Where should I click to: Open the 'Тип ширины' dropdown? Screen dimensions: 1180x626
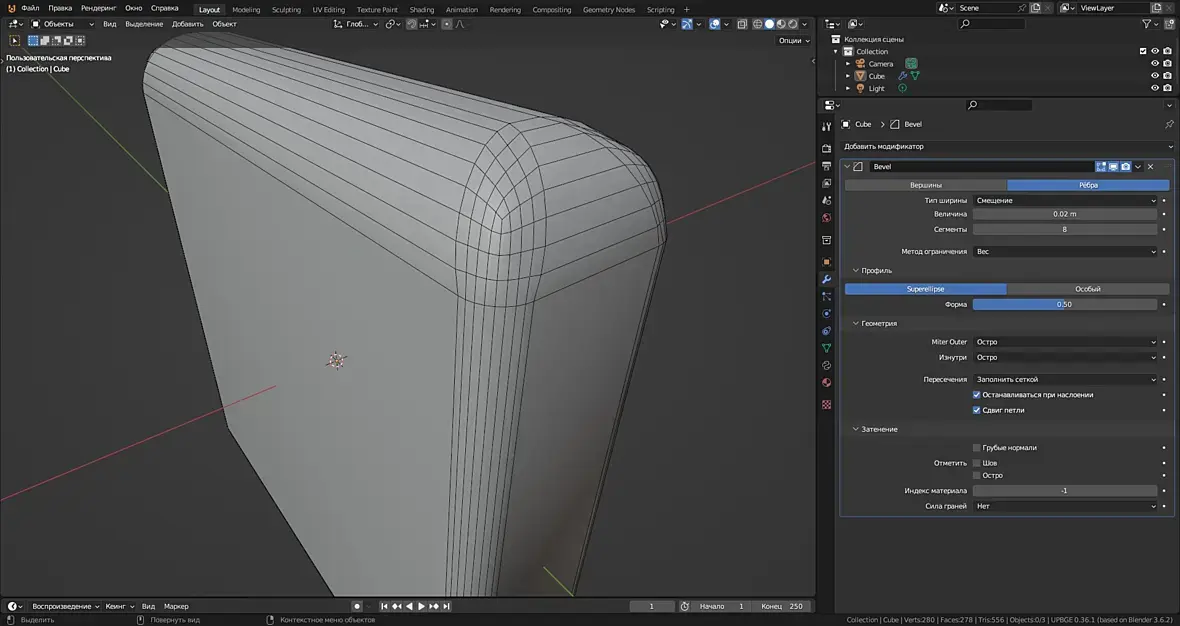point(1064,200)
